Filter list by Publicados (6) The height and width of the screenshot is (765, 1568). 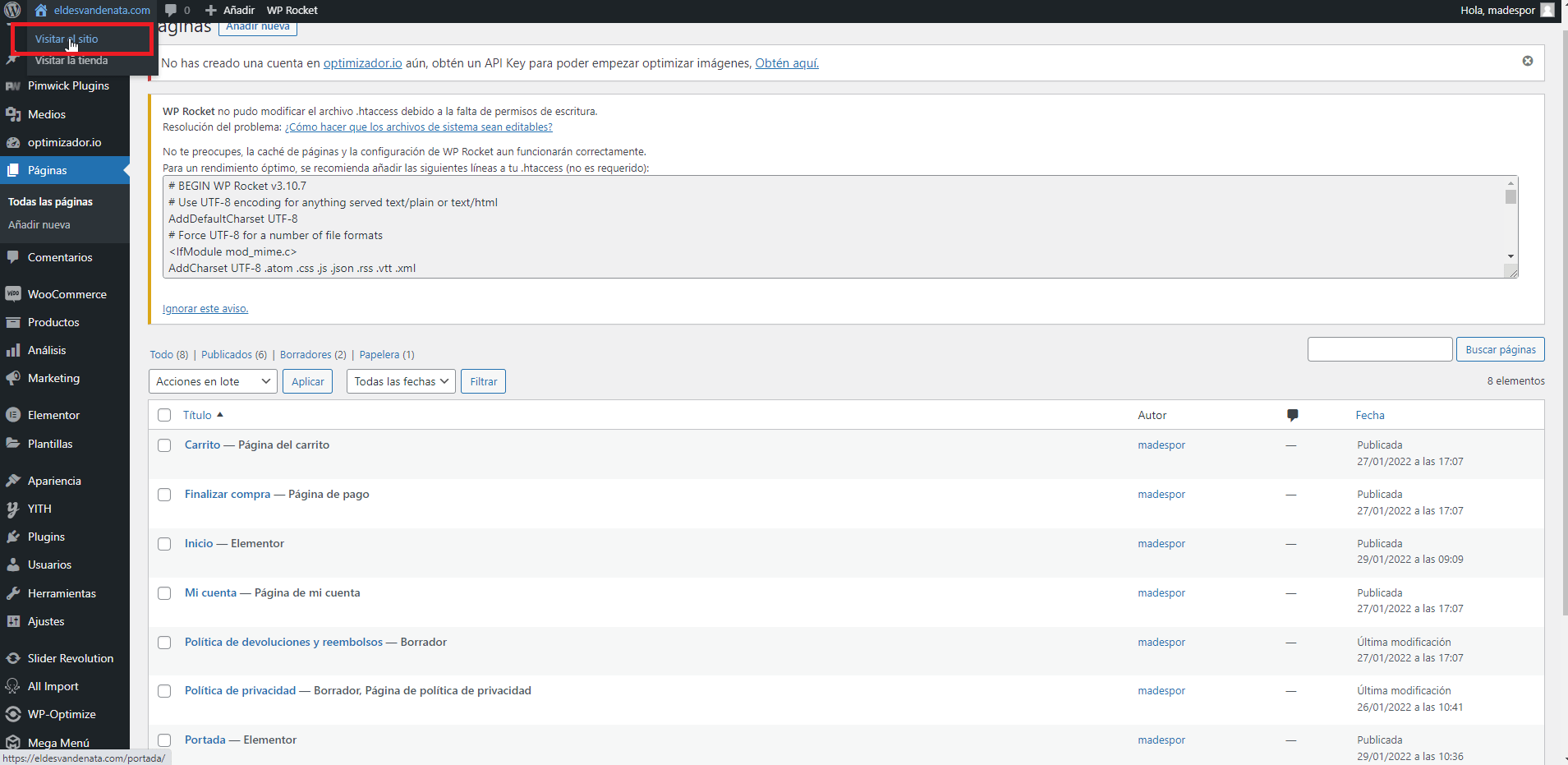point(234,354)
